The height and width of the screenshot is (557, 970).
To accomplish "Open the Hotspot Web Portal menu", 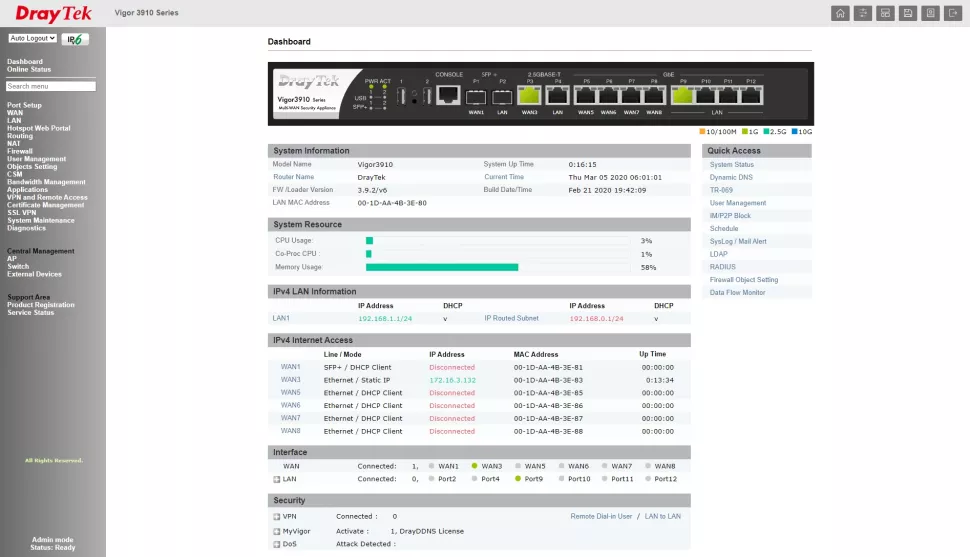I will coord(38,128).
